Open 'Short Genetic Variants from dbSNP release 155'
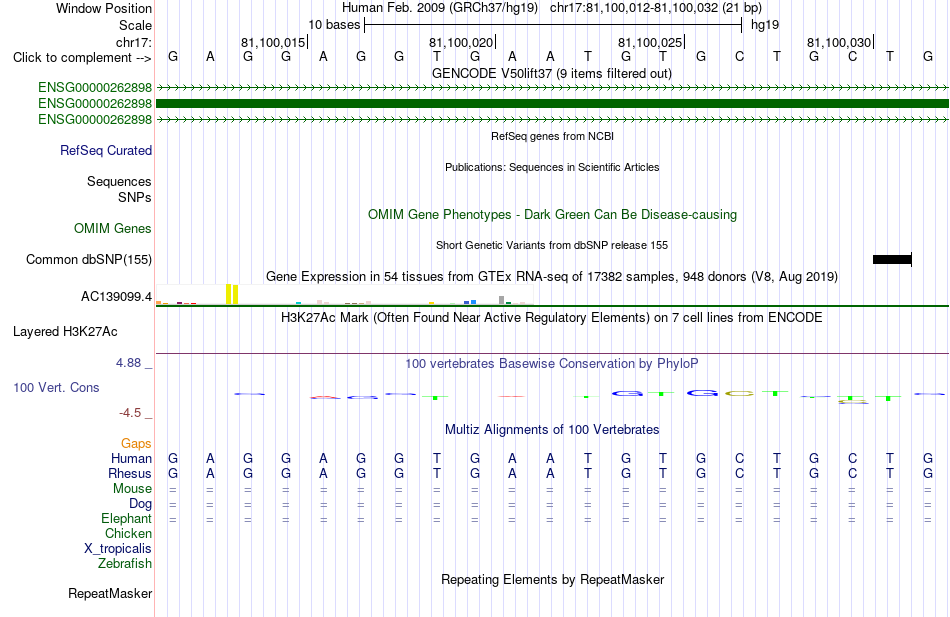Image resolution: width=950 pixels, height=617 pixels. pyautogui.click(x=552, y=245)
